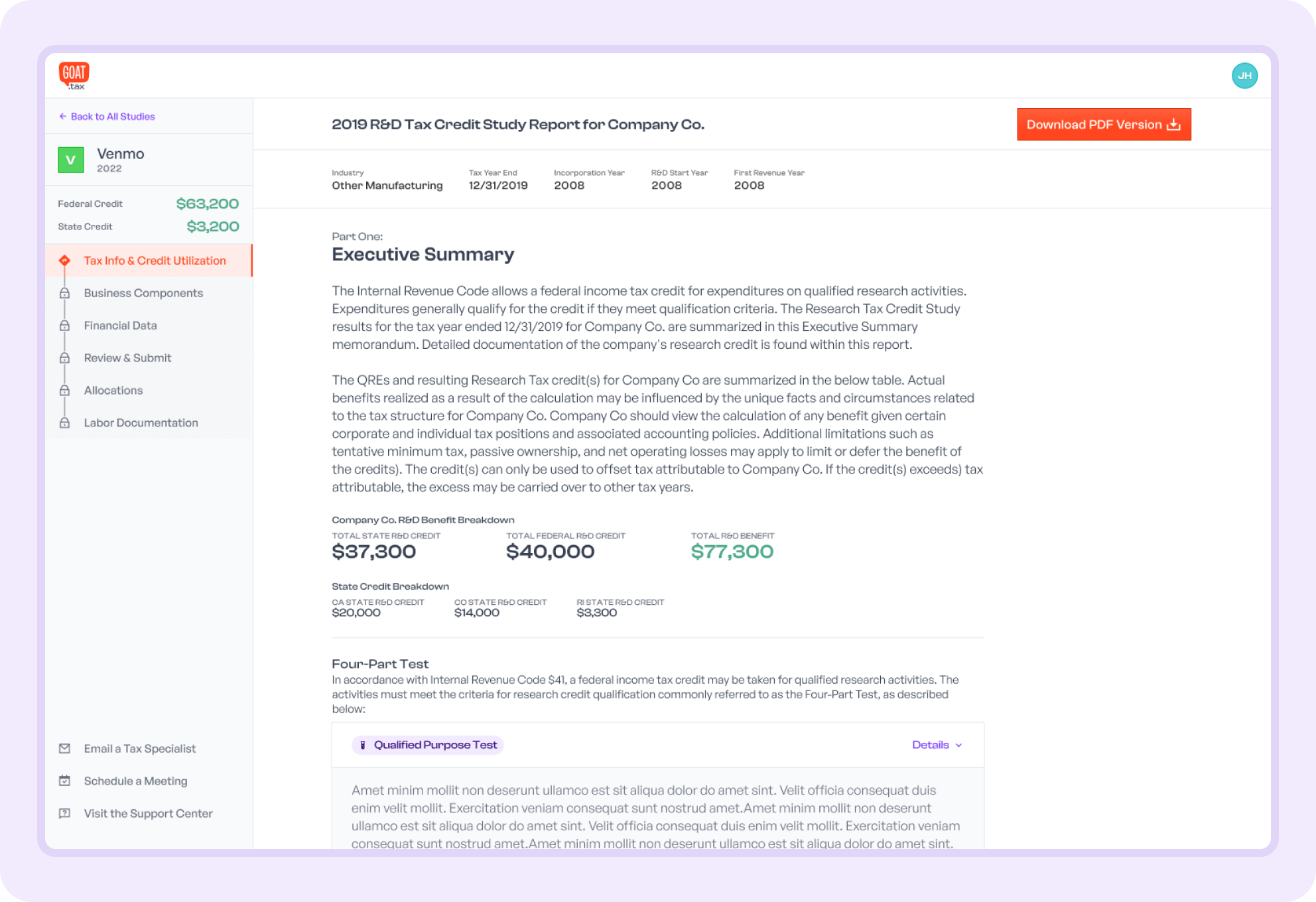Screen dimensions: 1316x902
Task: Select the Qualified Purpose Test badge
Action: (x=428, y=745)
